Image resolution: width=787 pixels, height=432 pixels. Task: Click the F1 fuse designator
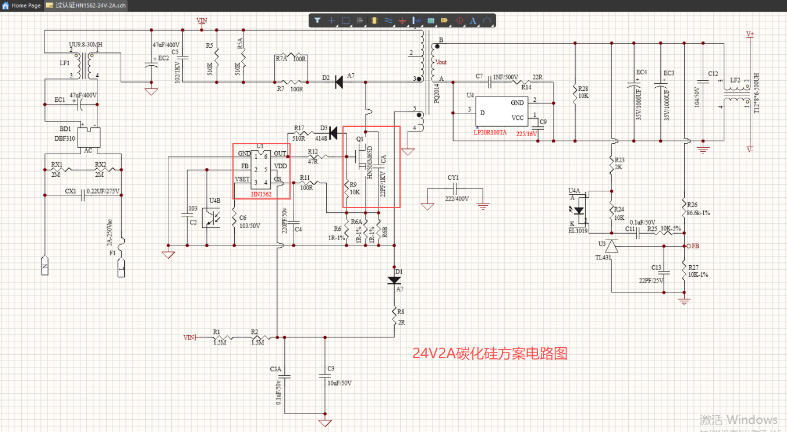(x=112, y=253)
